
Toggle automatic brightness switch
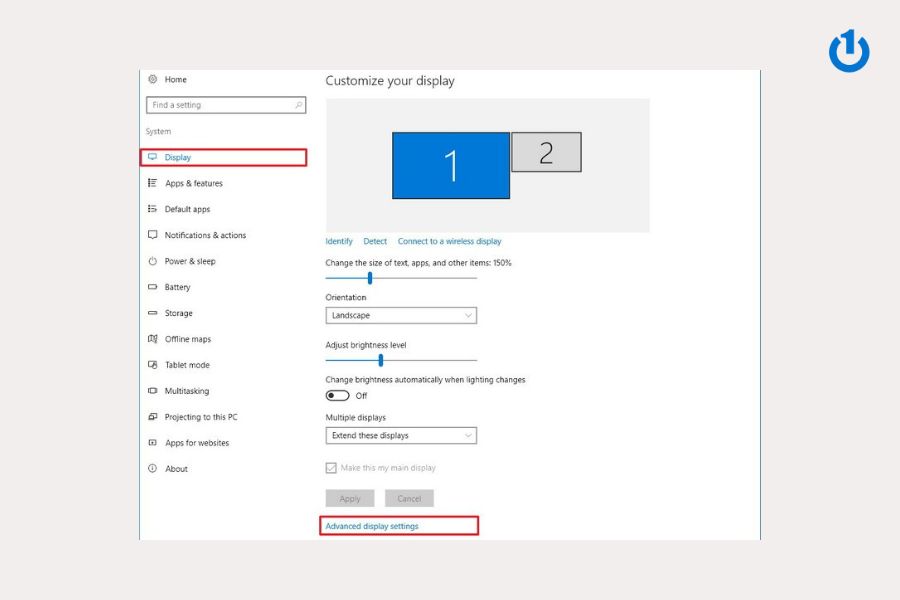point(337,396)
